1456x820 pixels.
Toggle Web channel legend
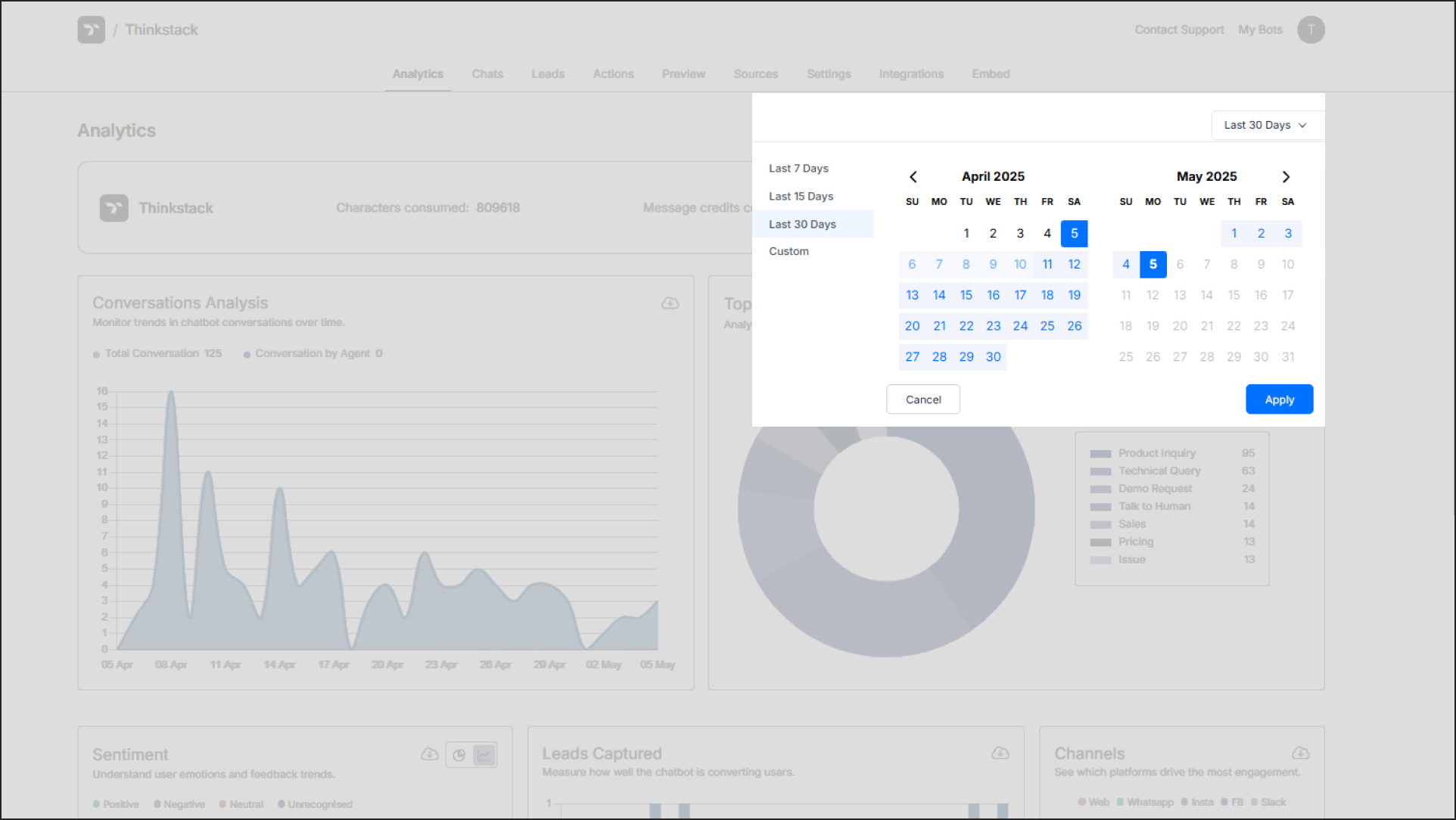click(x=1094, y=802)
